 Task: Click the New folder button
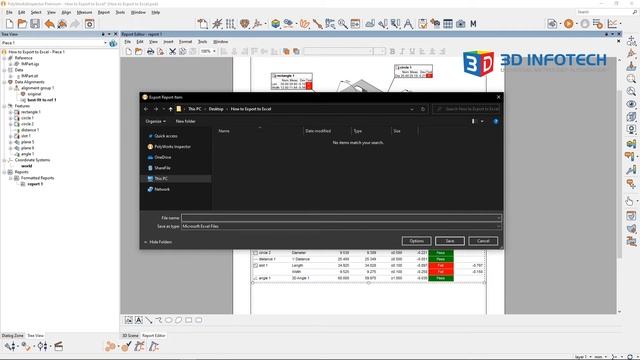click(x=185, y=121)
